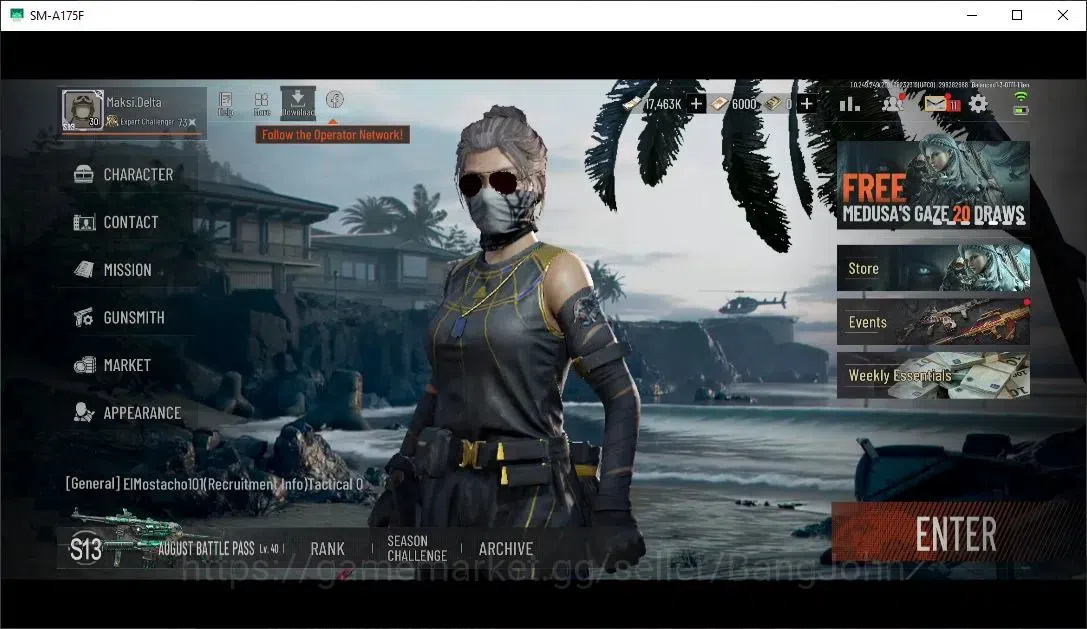Minimize the SM-A175F window
Viewport: 1087px width, 629px height.
point(972,15)
